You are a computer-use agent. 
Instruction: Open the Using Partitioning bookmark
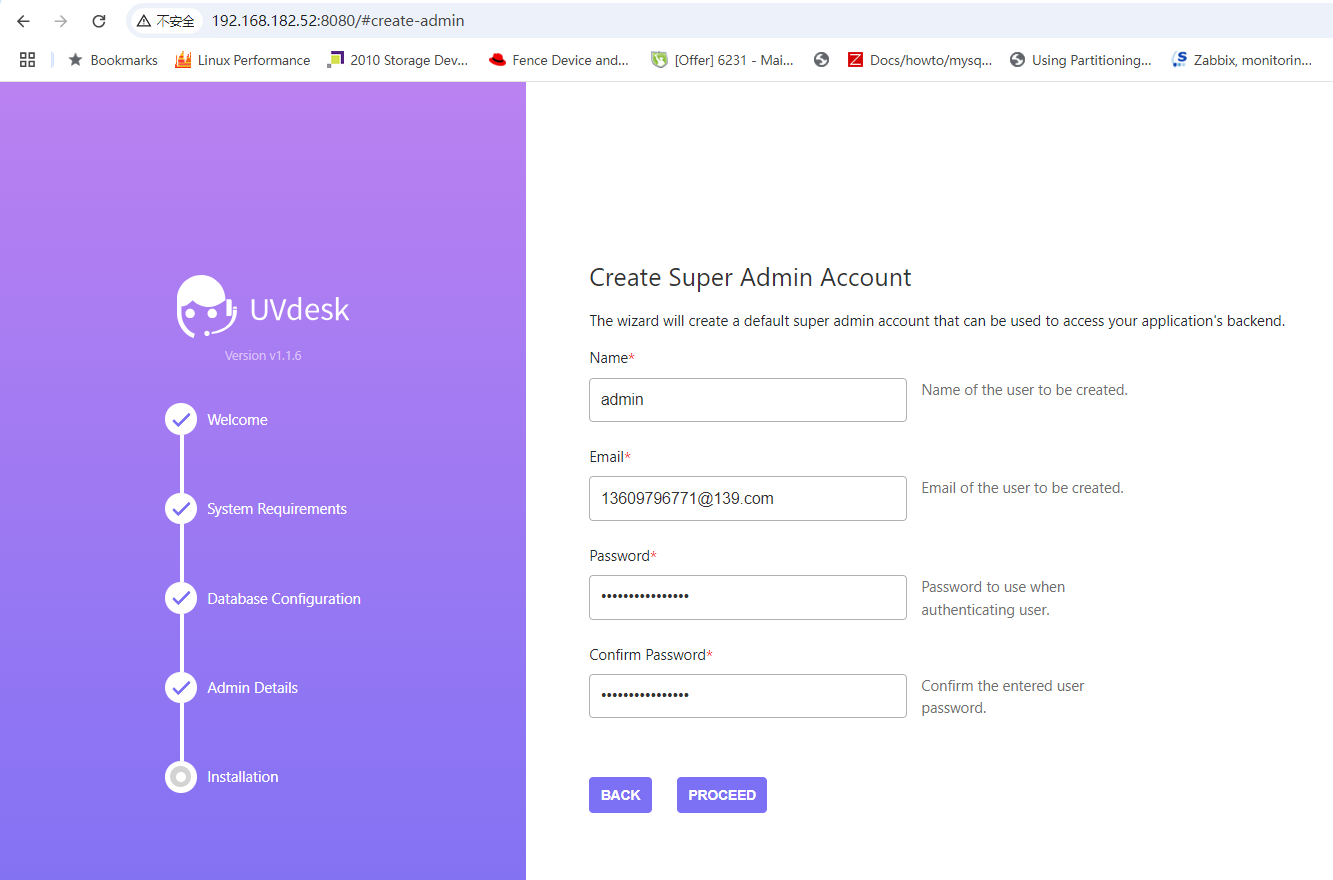tap(1080, 60)
